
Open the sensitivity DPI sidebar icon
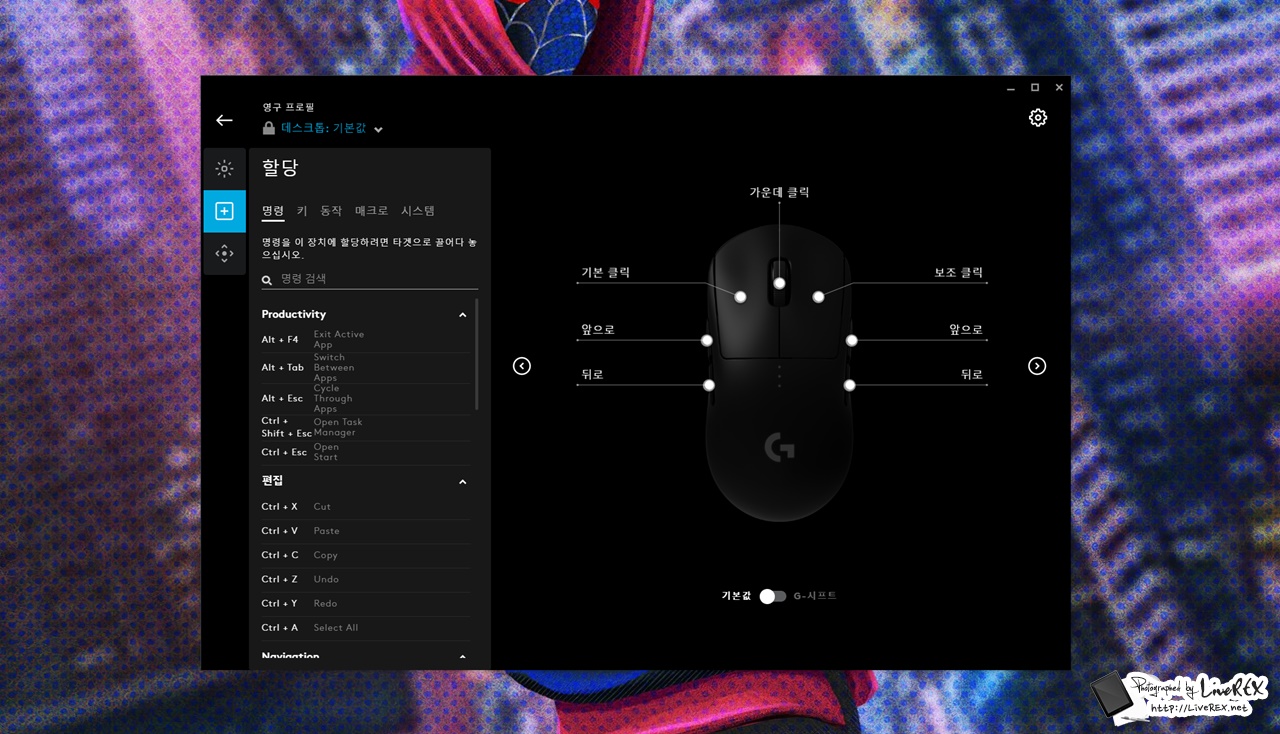click(x=224, y=254)
